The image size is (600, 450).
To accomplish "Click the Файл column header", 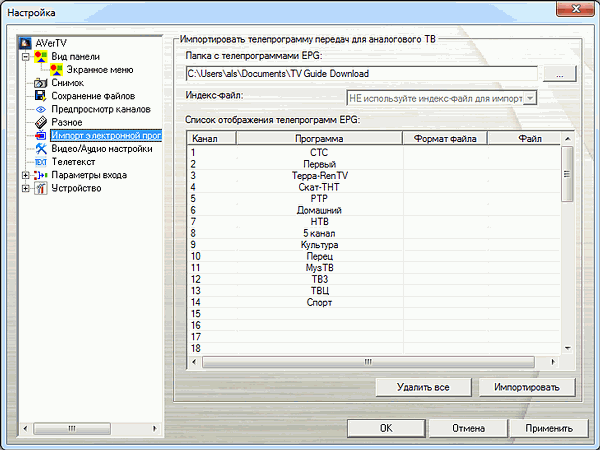I will [524, 139].
